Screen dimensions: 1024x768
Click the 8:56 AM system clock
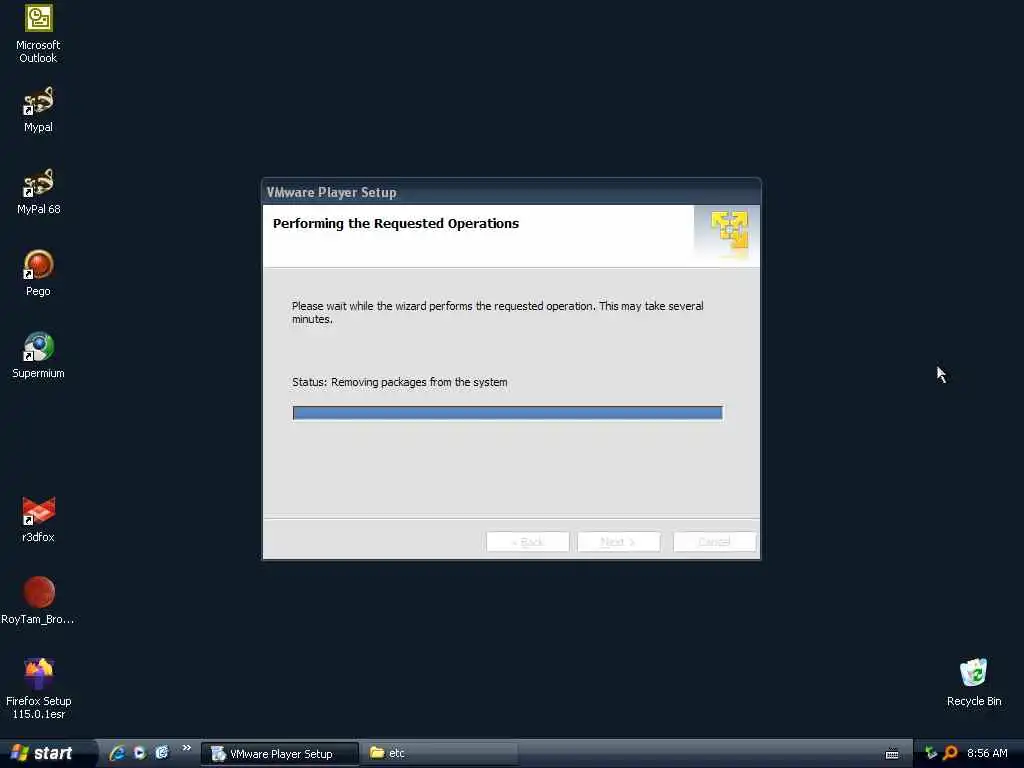987,754
